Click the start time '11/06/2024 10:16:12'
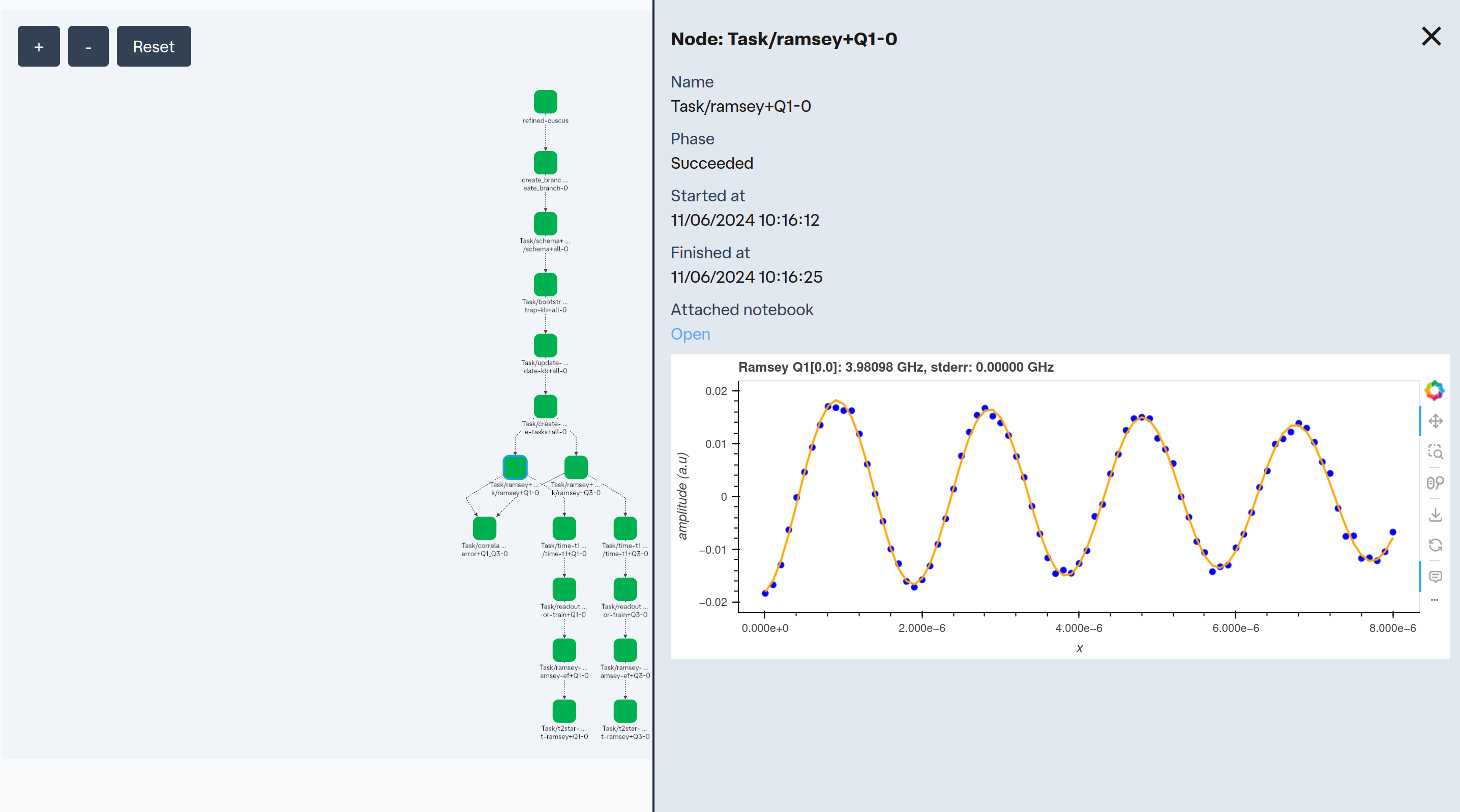The image size is (1460, 812). [744, 220]
